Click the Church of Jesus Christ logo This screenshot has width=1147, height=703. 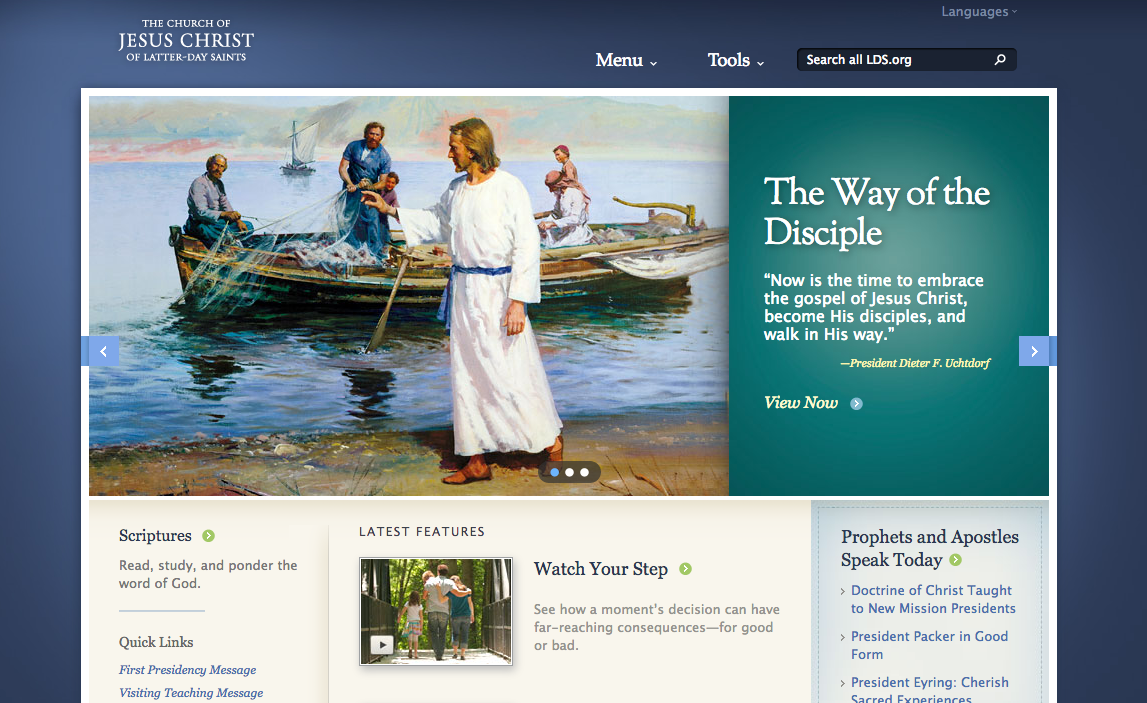pyautogui.click(x=186, y=40)
